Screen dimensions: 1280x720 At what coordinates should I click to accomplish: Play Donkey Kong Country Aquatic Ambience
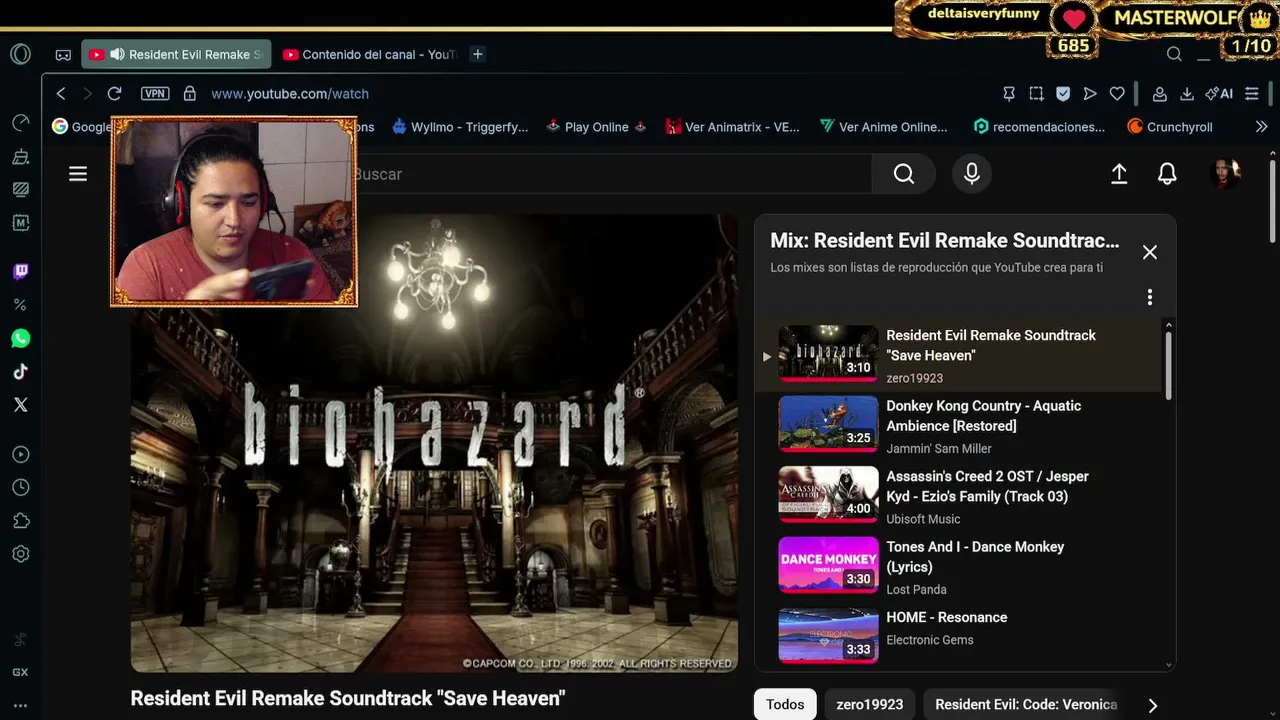click(960, 426)
